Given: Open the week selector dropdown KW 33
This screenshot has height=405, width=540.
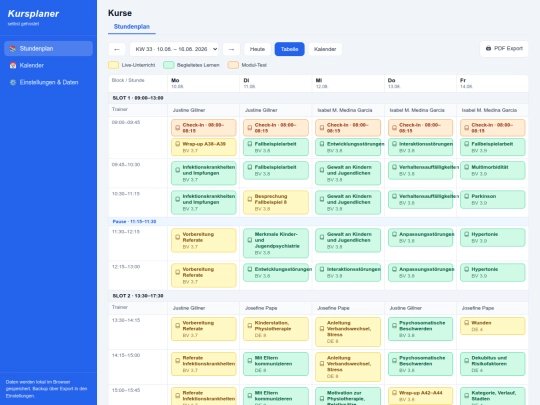Looking at the screenshot, I should pyautogui.click(x=174, y=49).
